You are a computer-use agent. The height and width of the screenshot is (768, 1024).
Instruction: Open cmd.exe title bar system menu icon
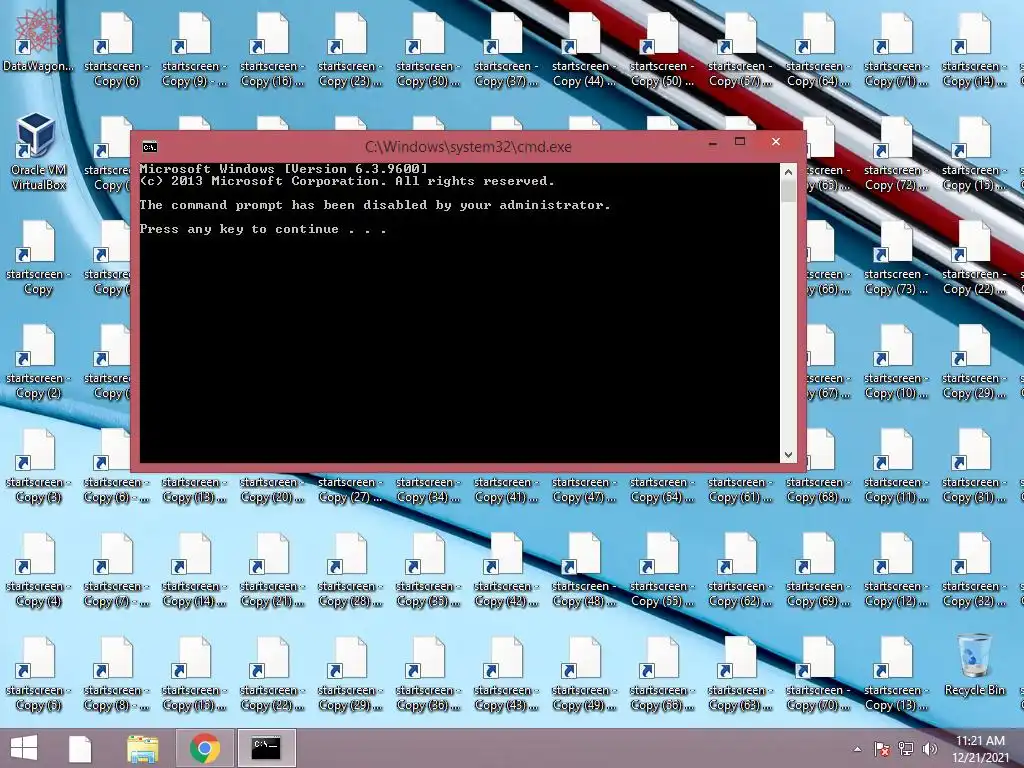pyautogui.click(x=150, y=146)
